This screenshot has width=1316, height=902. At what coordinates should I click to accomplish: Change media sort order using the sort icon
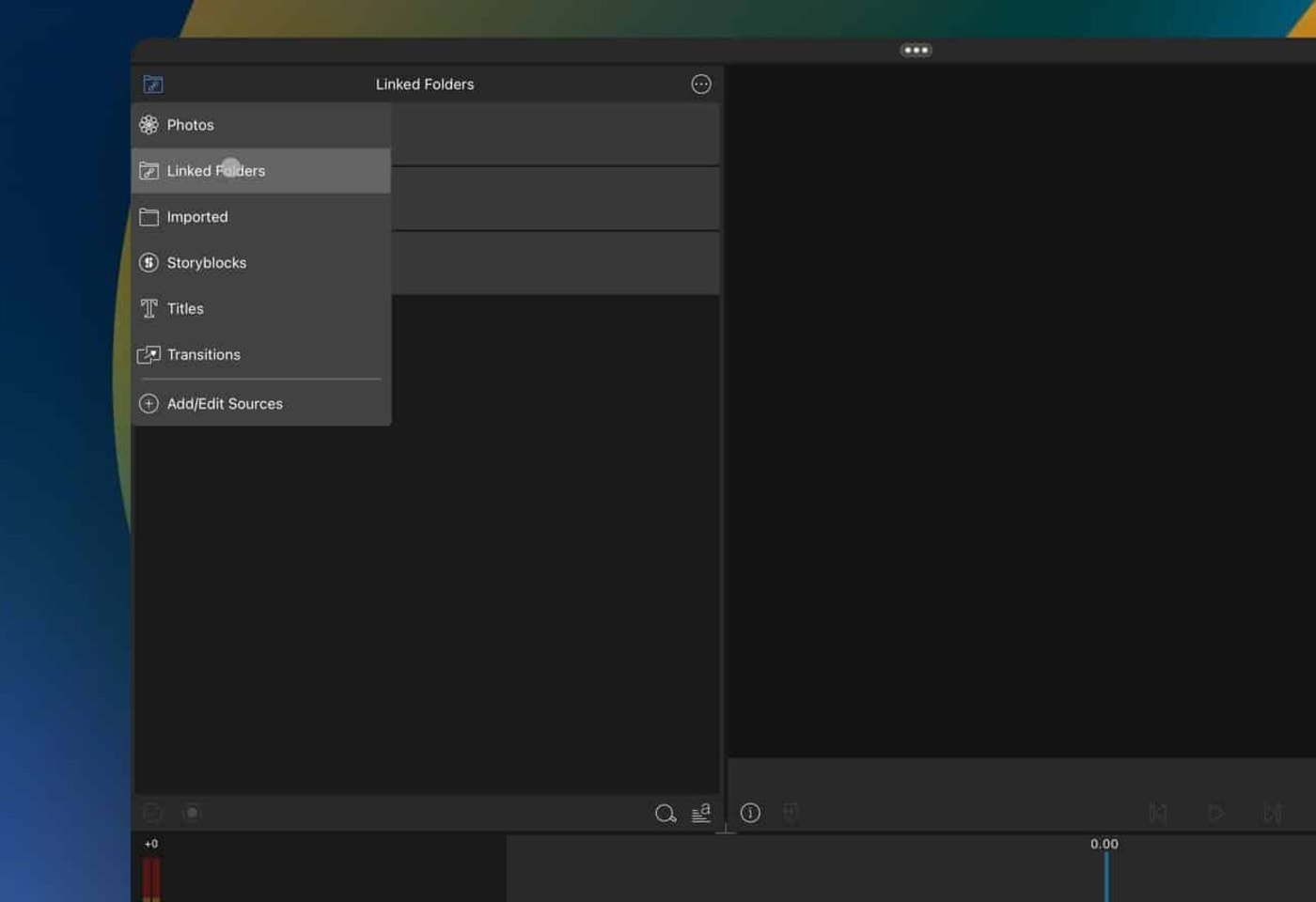(x=701, y=814)
